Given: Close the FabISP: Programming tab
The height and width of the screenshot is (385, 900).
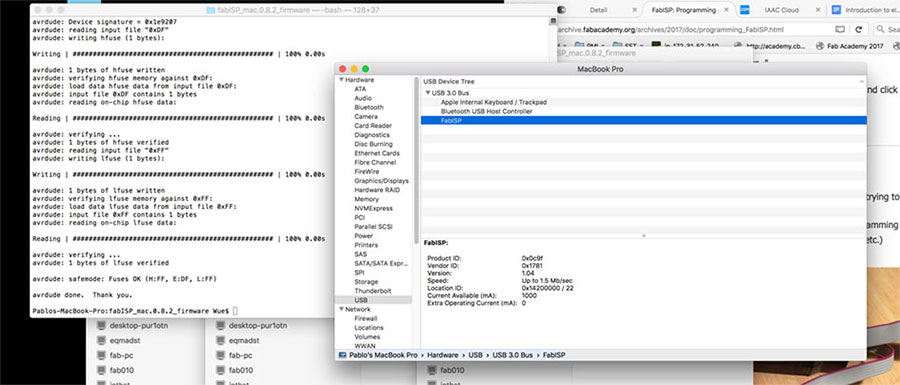Looking at the screenshot, I should (726, 10).
